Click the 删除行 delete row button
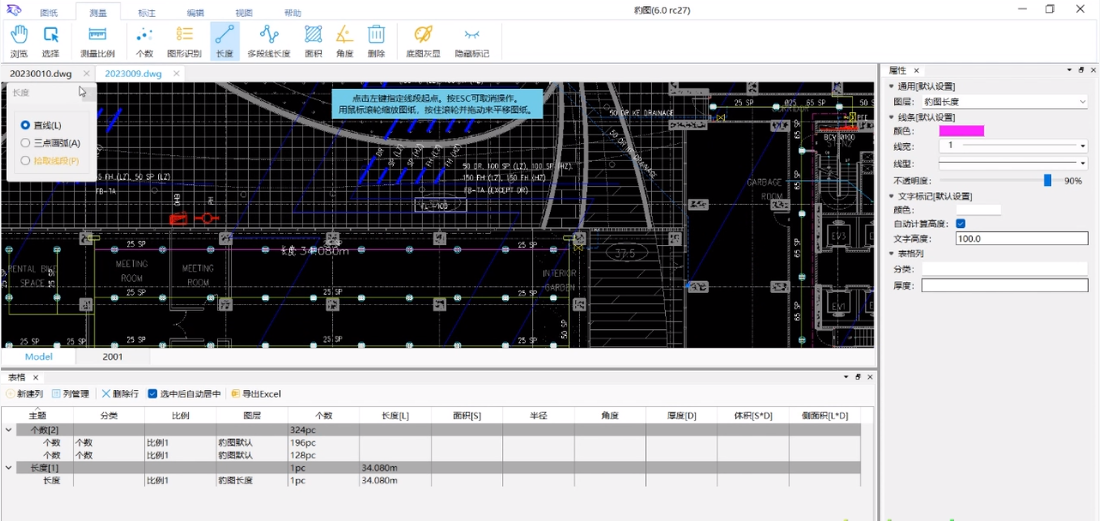Image resolution: width=1100 pixels, height=521 pixels. (x=120, y=394)
